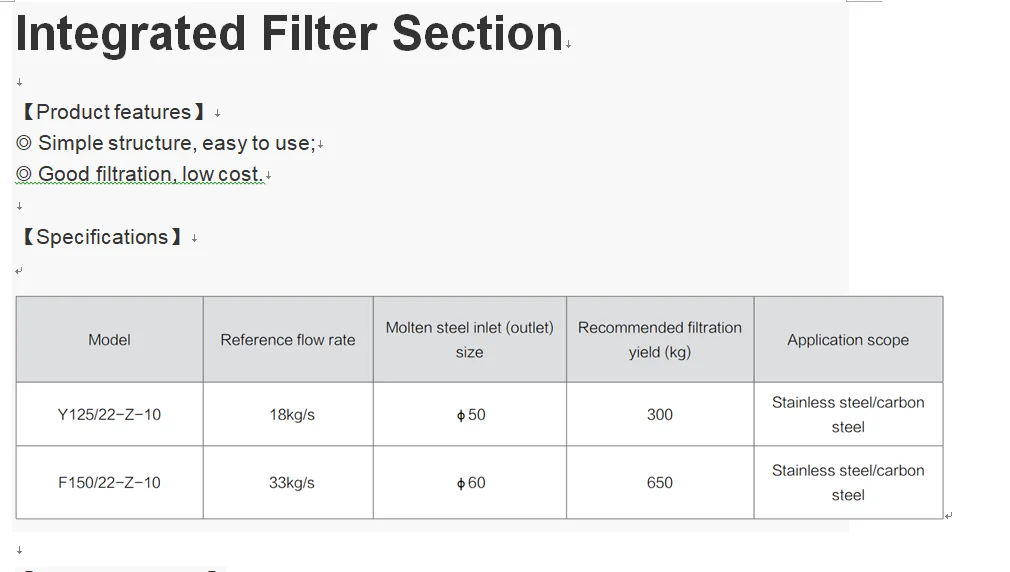Click the 'ϕ60' inlet size cell
Screen dimensions: 1010x572
click(x=470, y=482)
